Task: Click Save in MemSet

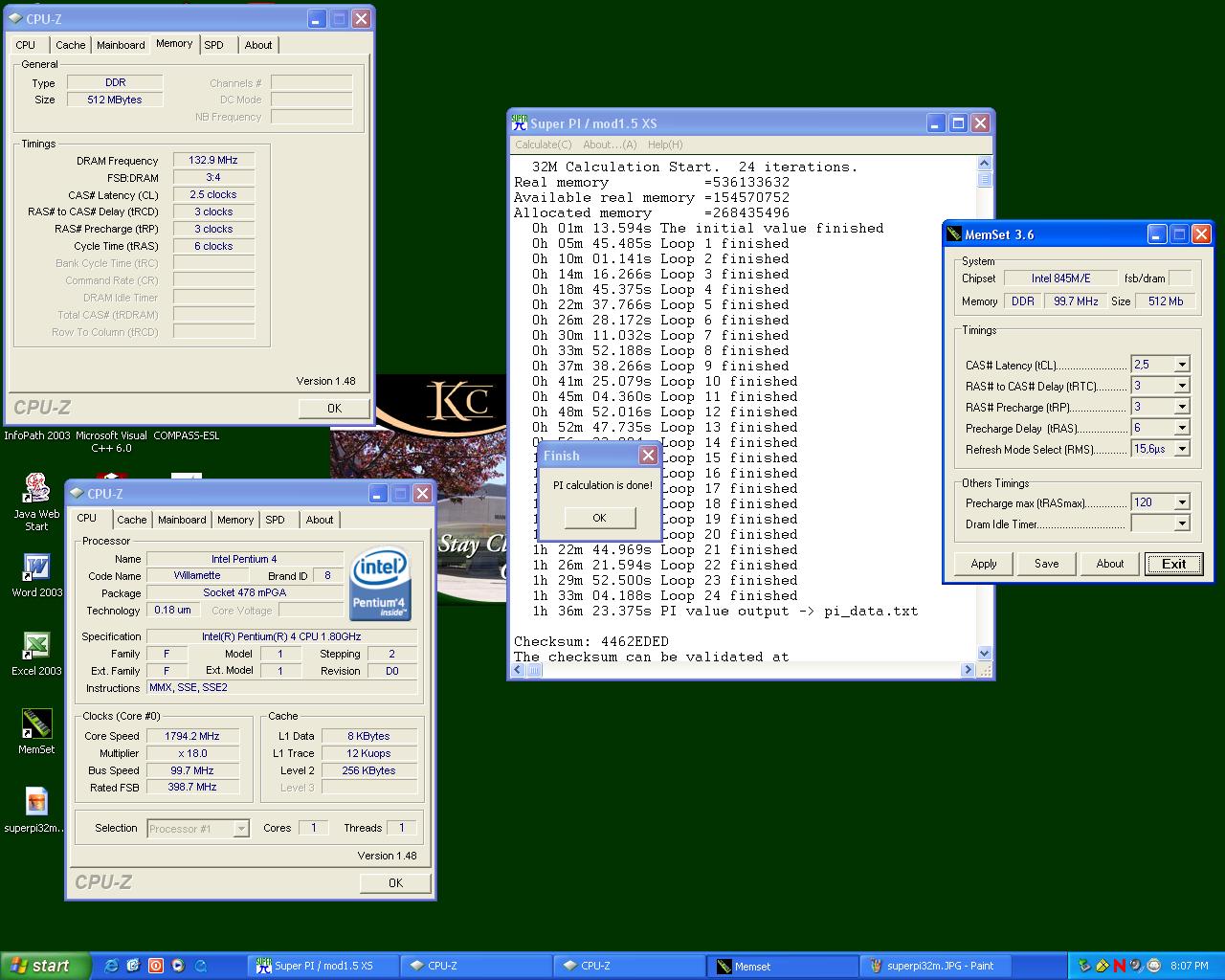Action: pos(1047,564)
